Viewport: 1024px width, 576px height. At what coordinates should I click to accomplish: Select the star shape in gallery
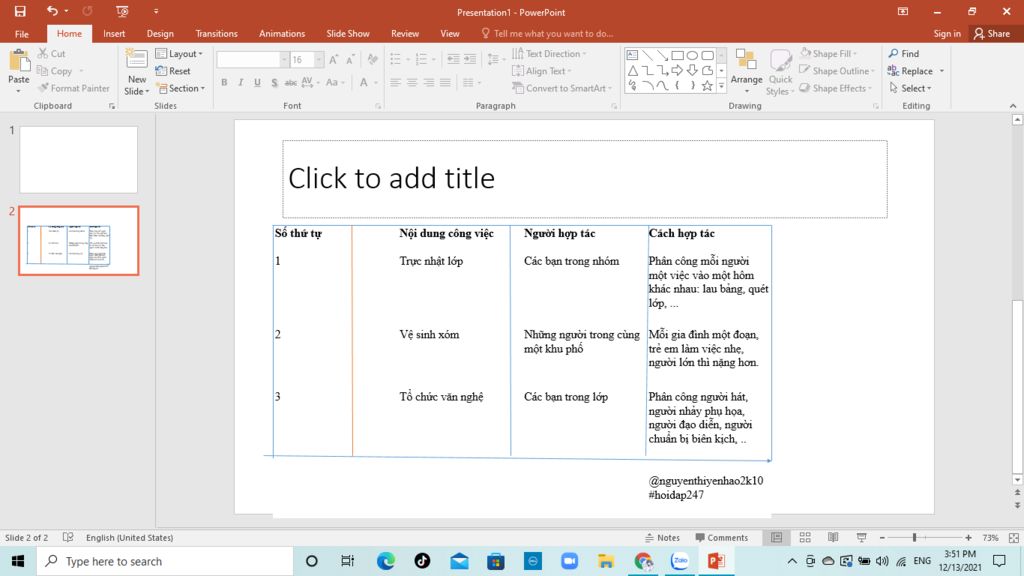click(x=707, y=86)
